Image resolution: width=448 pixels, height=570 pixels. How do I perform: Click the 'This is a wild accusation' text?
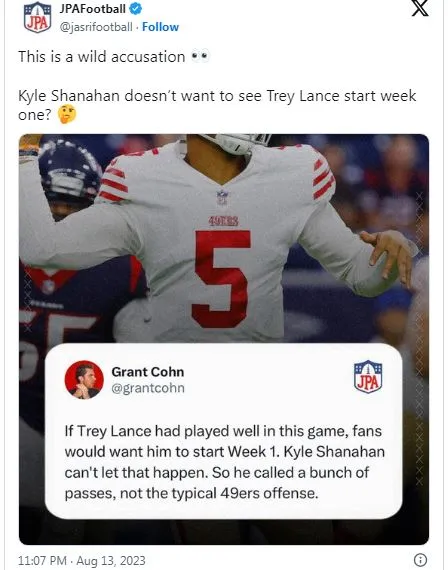click(102, 57)
